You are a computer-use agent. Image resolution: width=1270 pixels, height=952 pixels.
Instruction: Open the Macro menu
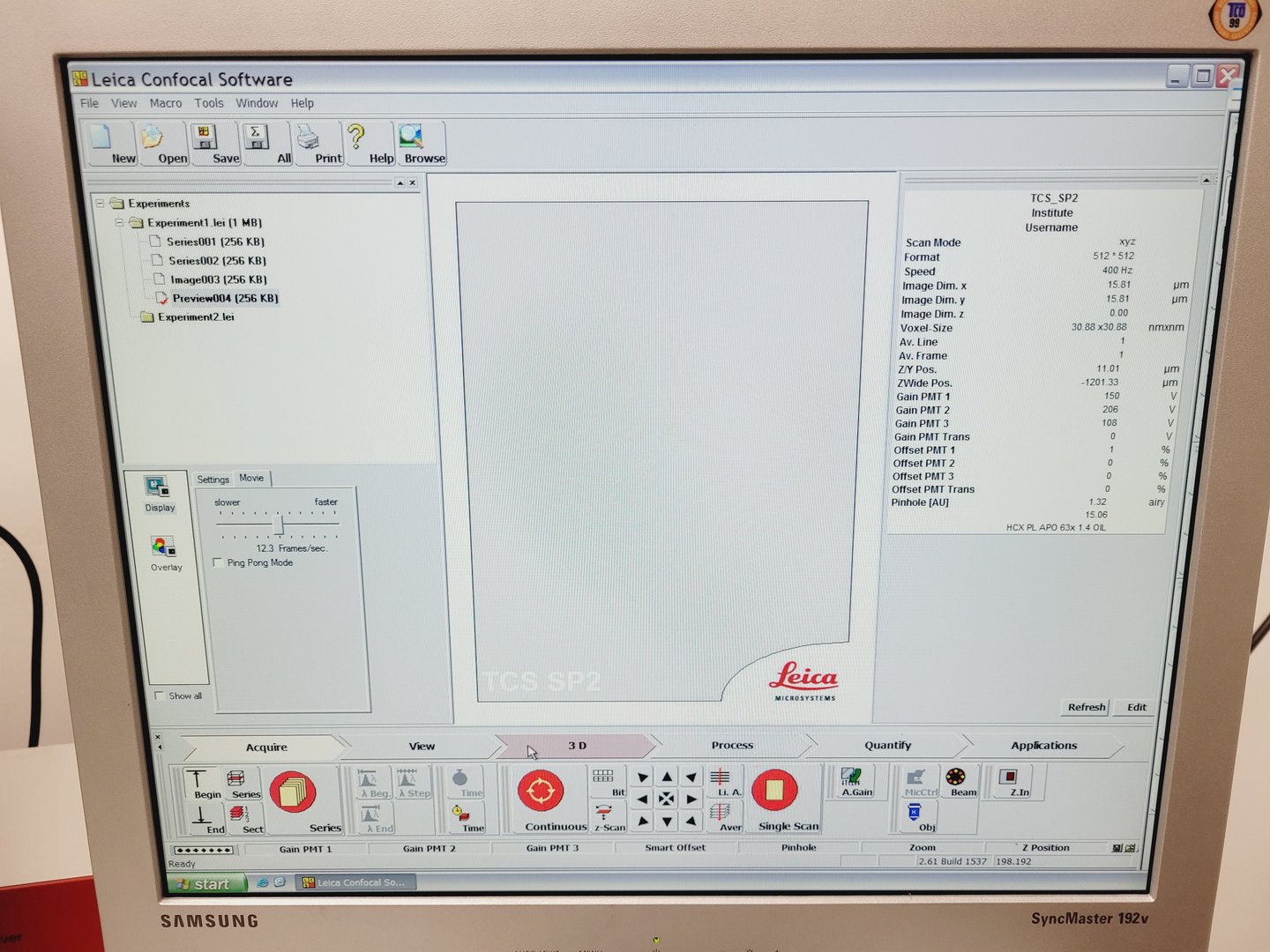(165, 103)
